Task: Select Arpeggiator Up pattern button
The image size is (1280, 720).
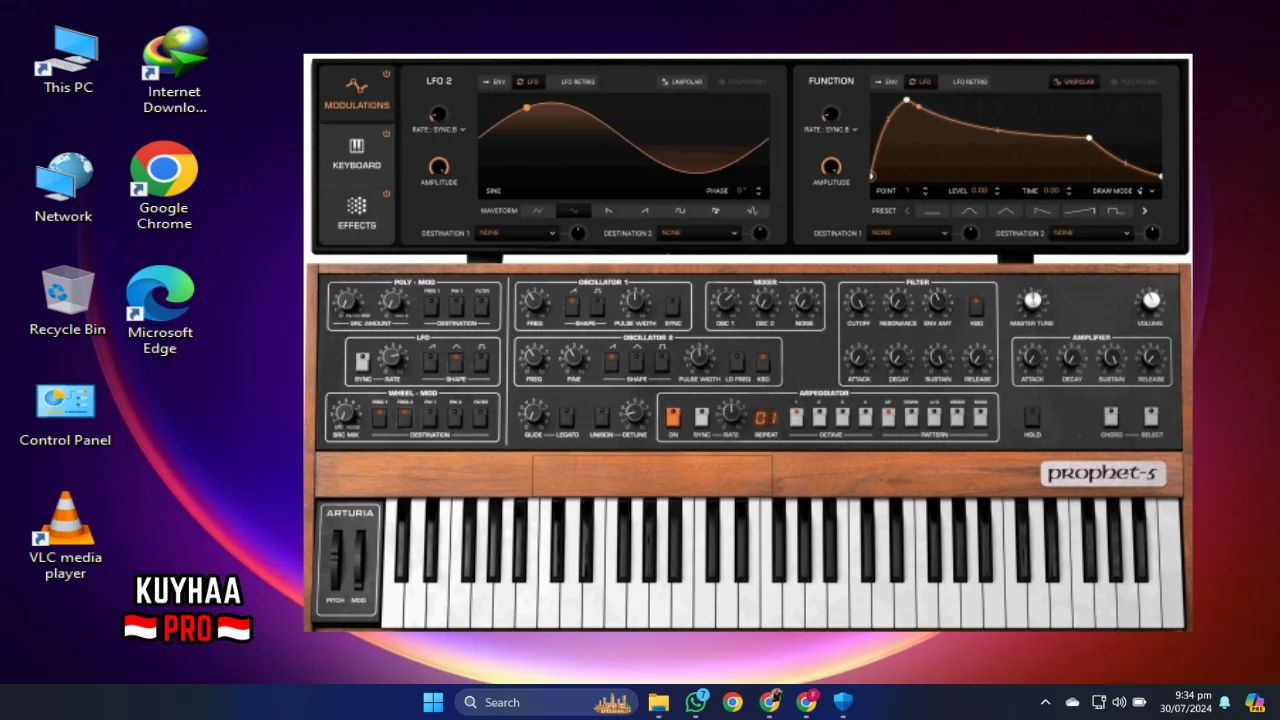Action: coord(888,417)
